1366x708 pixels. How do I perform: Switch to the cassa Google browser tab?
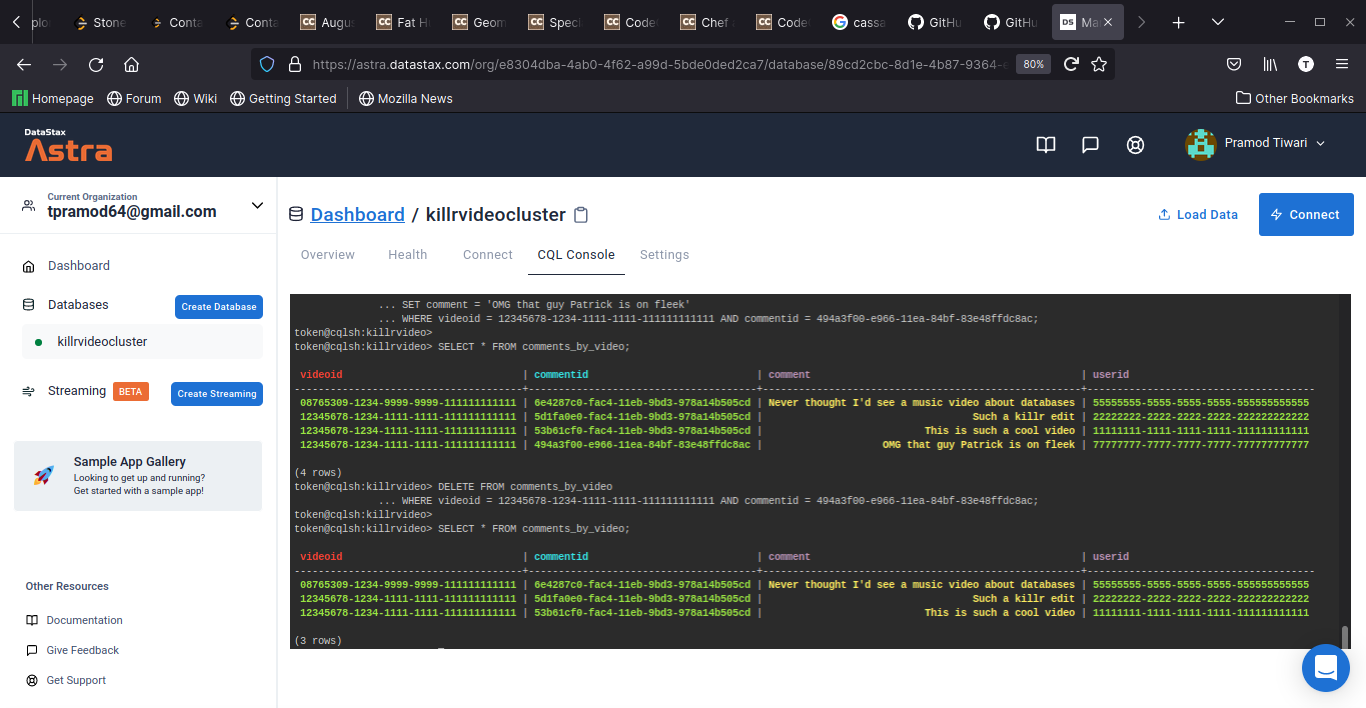point(860,22)
